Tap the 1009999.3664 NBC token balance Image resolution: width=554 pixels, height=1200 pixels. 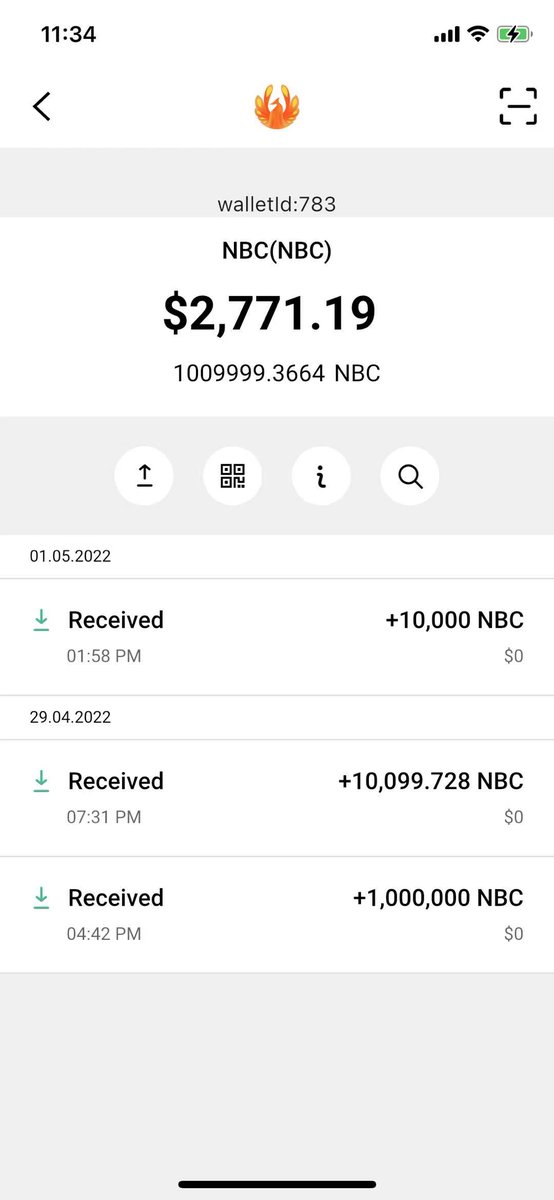point(277,374)
